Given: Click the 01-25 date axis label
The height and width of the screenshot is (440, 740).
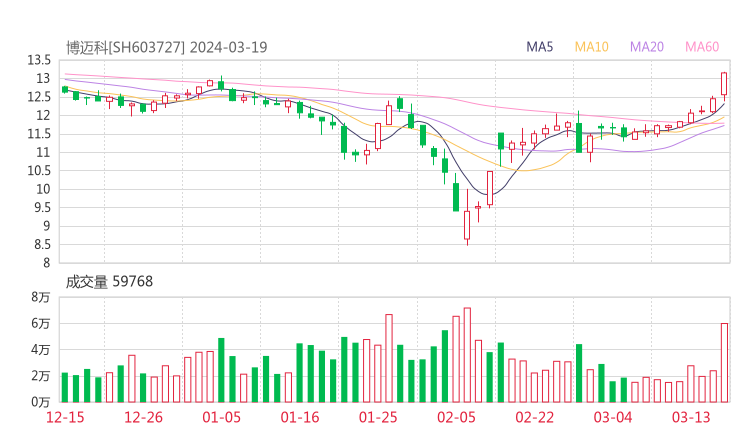Looking at the screenshot, I should click(378, 417).
